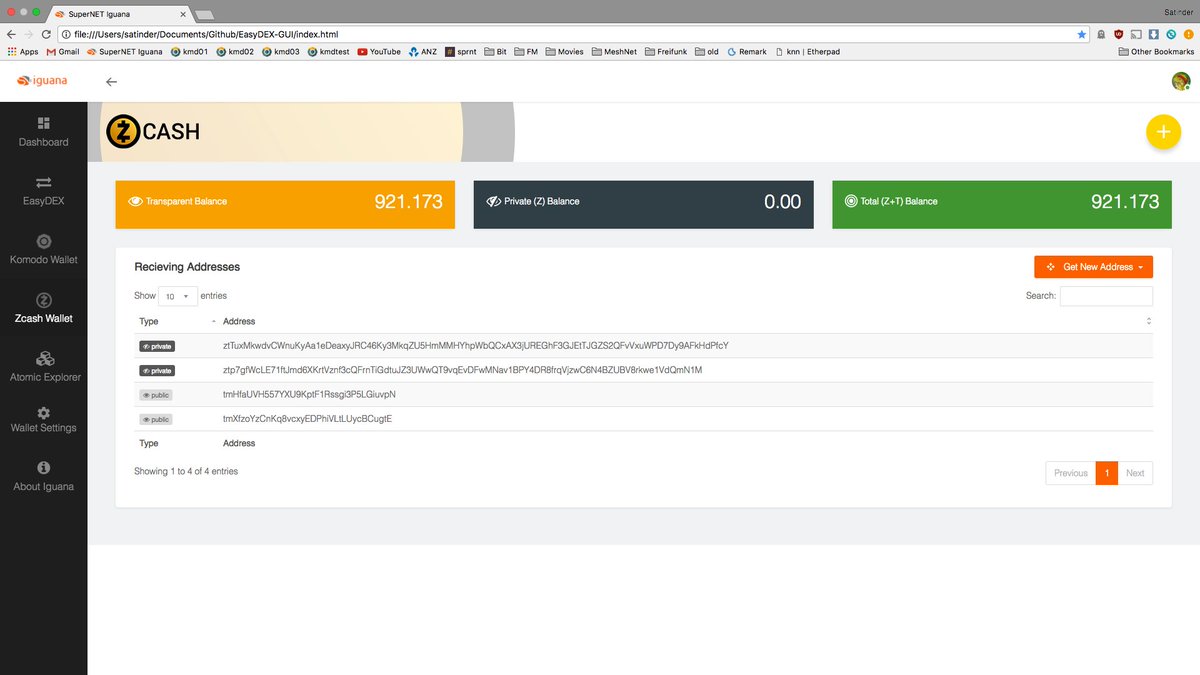Viewport: 1200px width, 675px height.
Task: Open the About Iguana page
Action: tap(43, 477)
